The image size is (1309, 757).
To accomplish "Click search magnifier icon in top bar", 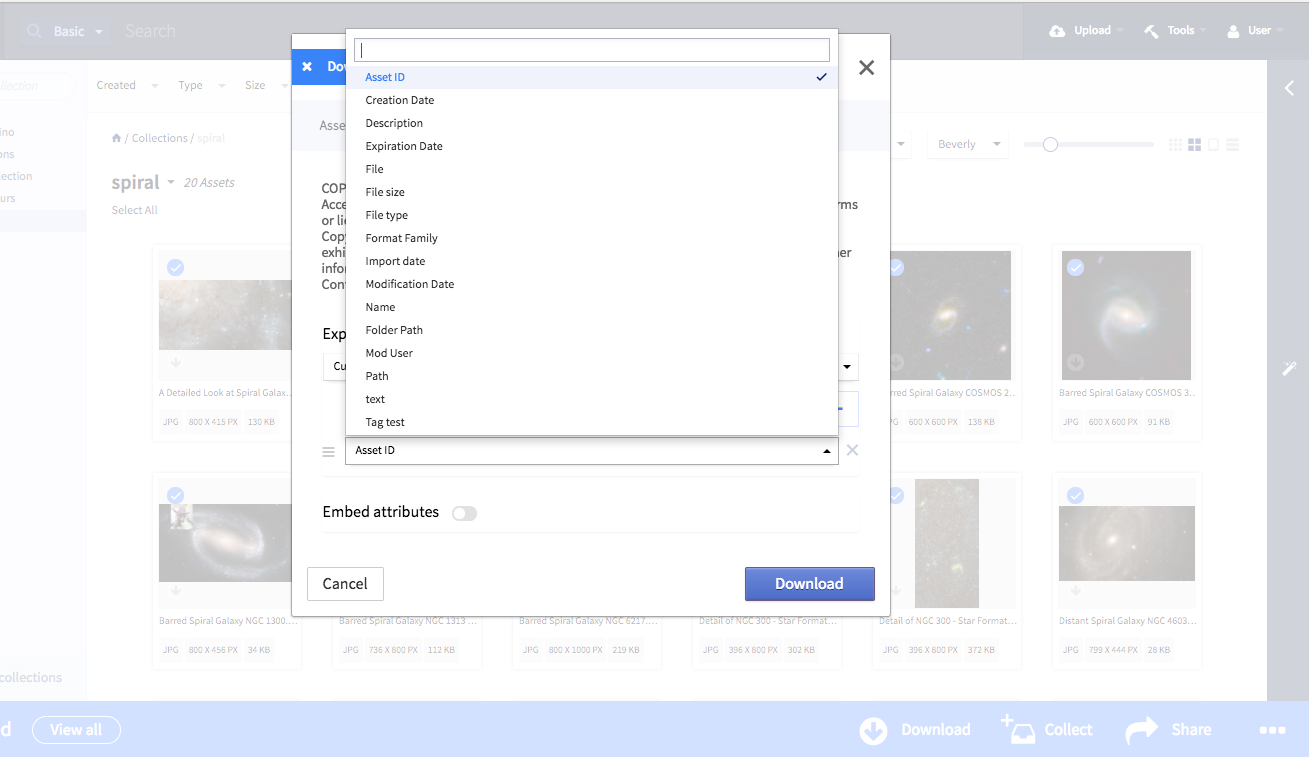I will click(x=35, y=32).
